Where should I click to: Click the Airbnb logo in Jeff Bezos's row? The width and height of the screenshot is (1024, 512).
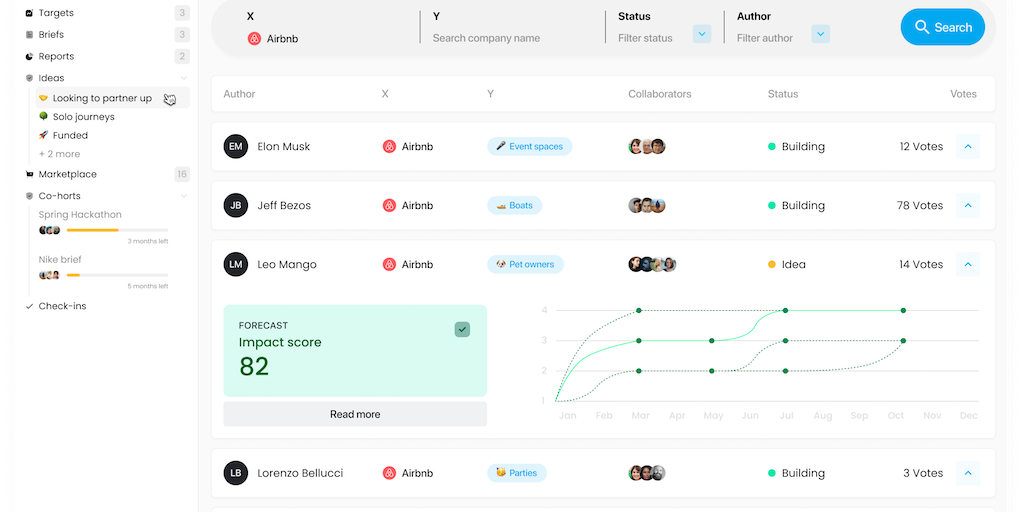coord(389,205)
